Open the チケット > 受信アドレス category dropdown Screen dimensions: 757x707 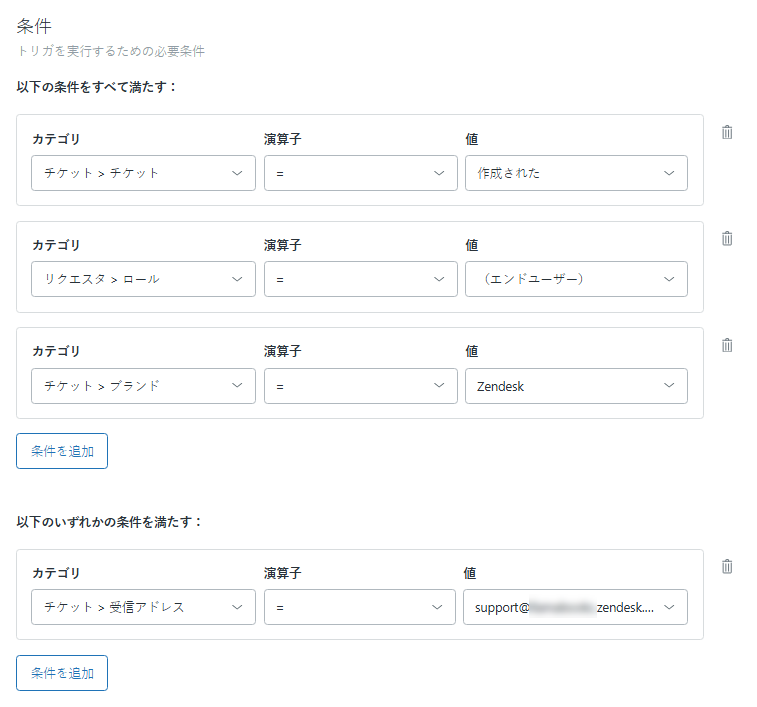(143, 607)
